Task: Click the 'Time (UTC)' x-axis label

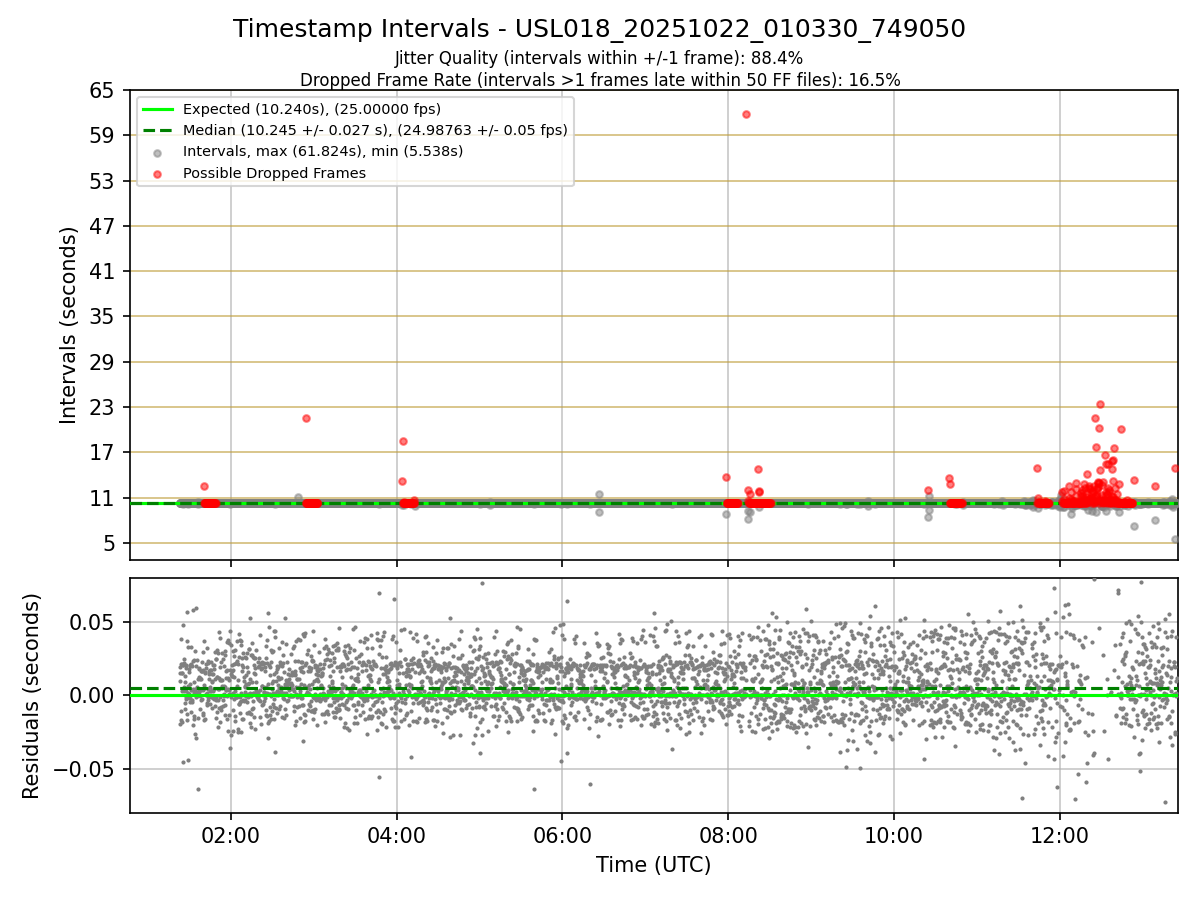Action: (x=653, y=865)
